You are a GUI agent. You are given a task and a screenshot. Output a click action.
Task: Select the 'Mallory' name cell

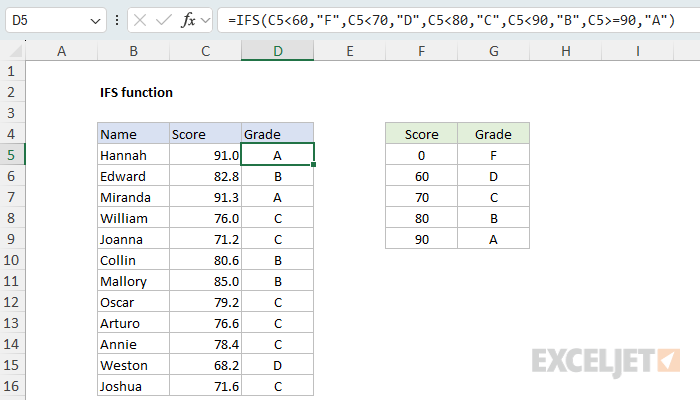point(133,281)
